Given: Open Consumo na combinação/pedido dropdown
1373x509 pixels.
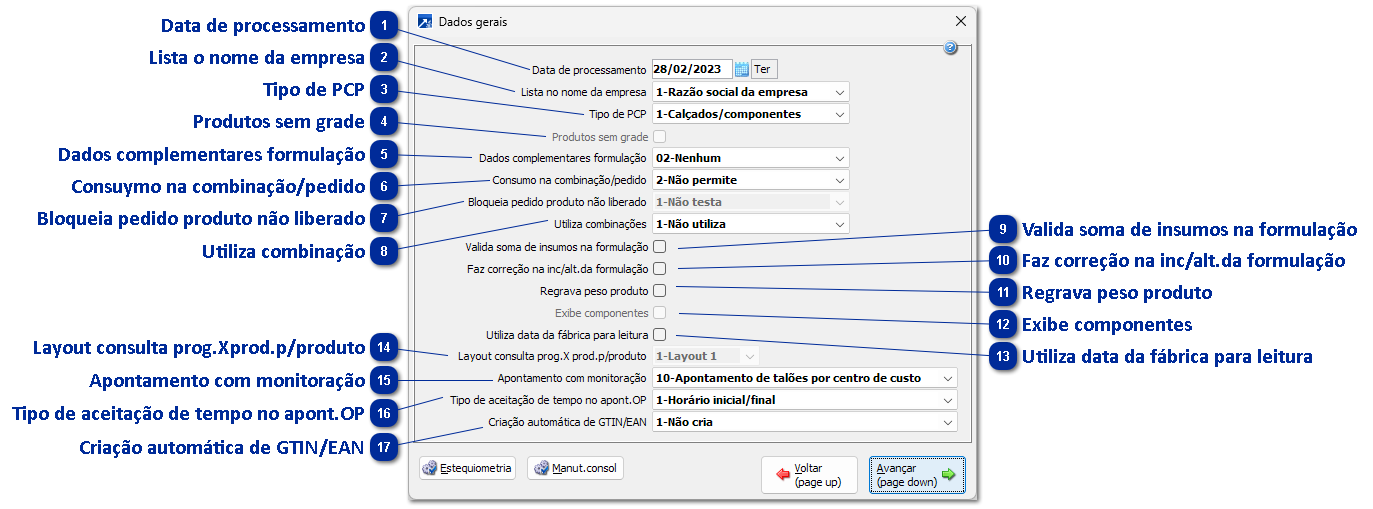Looking at the screenshot, I should point(750,180).
